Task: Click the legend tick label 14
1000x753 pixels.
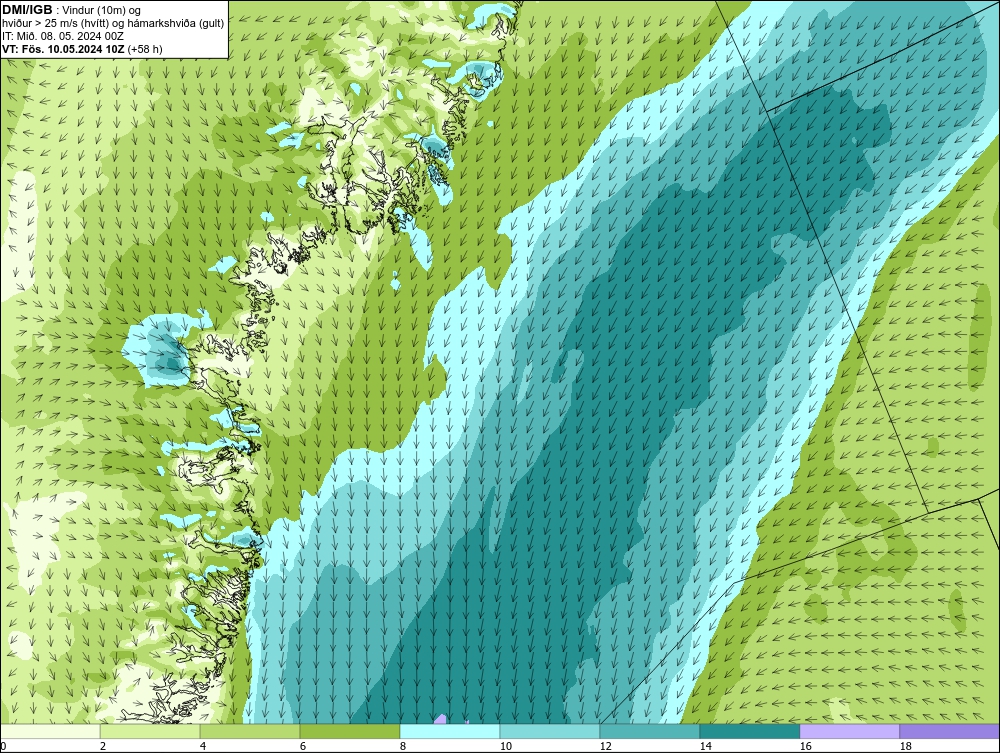Action: pos(705,746)
